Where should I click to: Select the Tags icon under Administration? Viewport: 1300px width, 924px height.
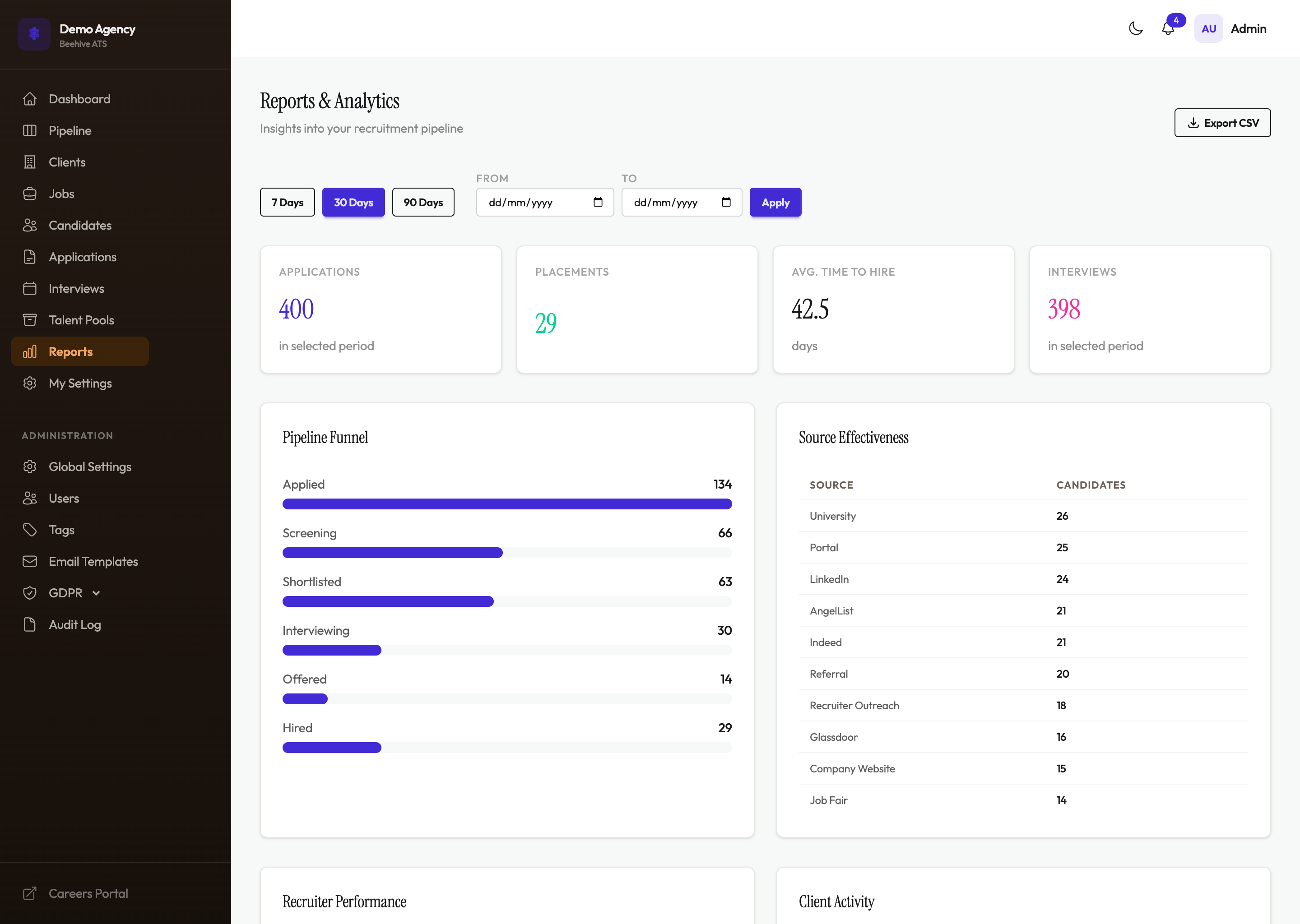click(x=30, y=530)
